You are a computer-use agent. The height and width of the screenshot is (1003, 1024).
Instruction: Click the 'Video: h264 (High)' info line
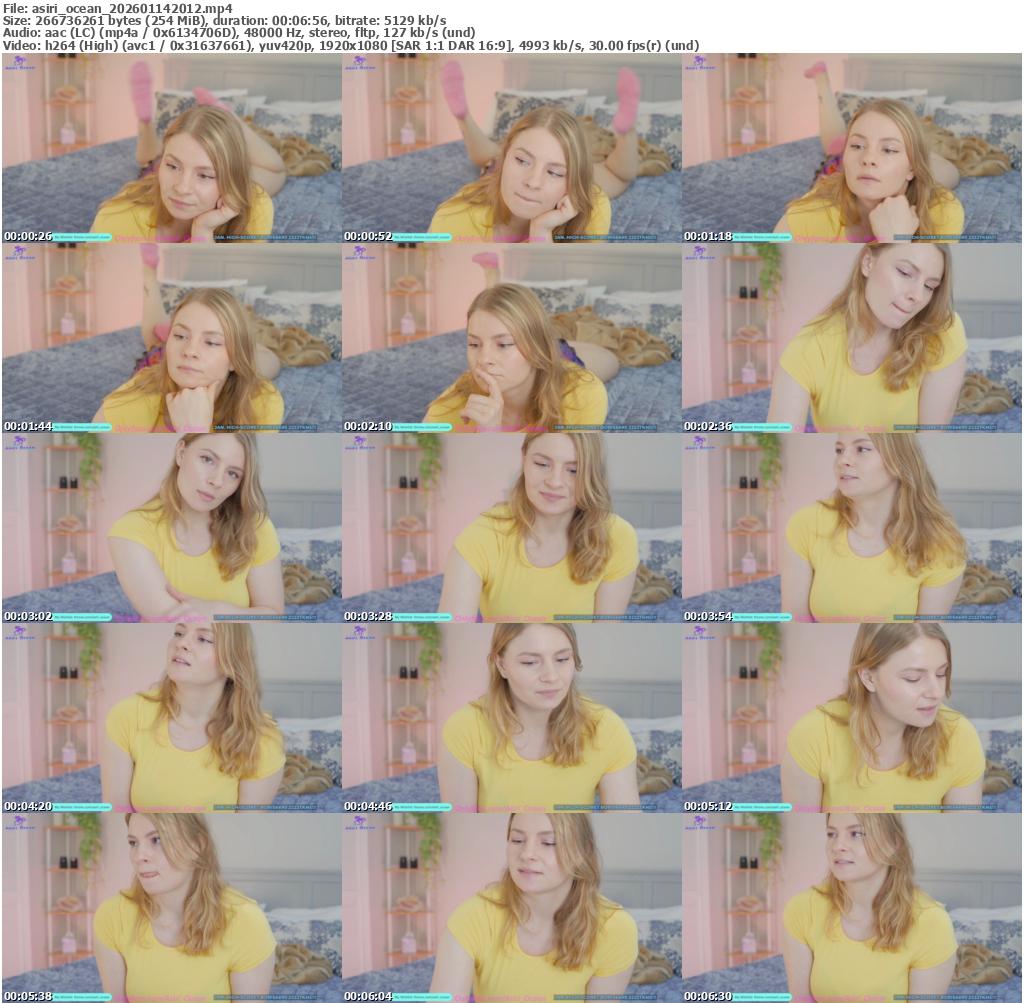[351, 46]
